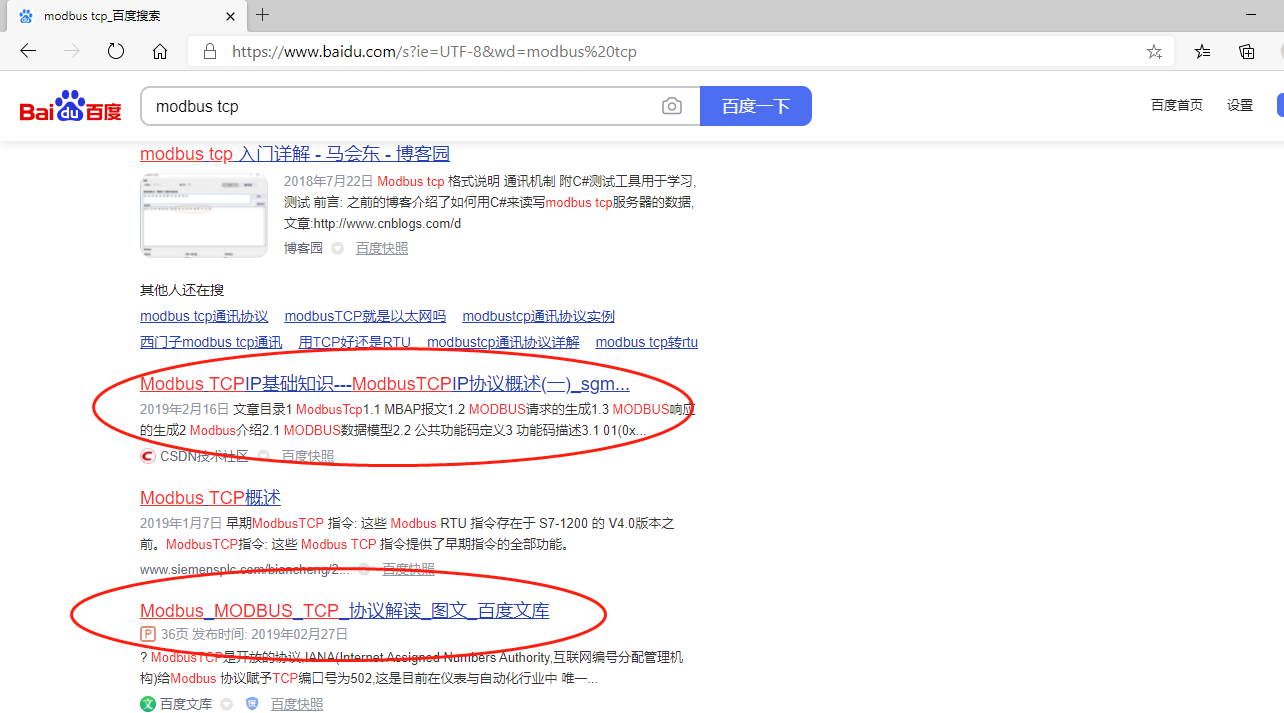Search related term modbus tcp转rtu
Viewport: 1284px width, 713px height.
coord(647,342)
